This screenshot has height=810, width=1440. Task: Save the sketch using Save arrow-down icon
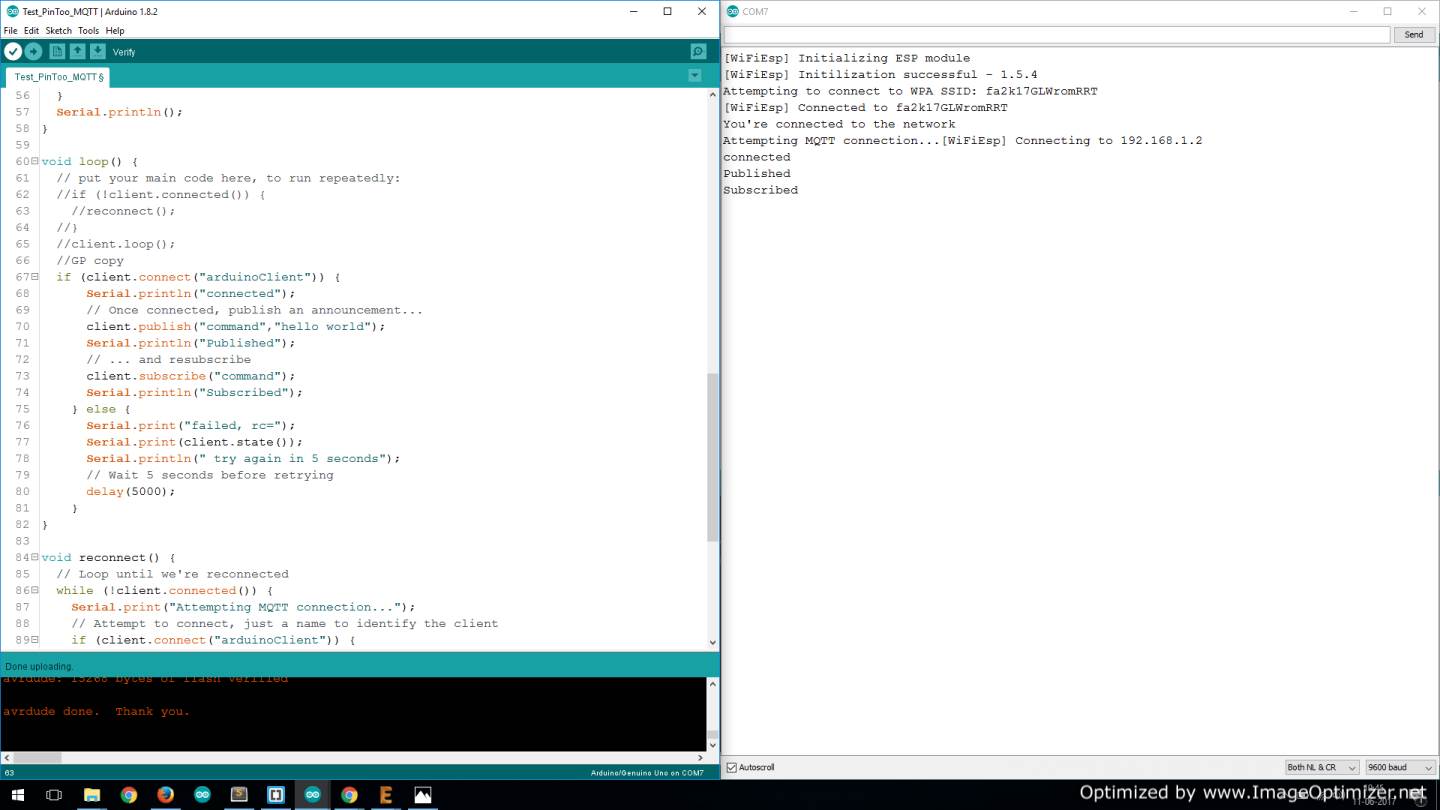click(98, 51)
